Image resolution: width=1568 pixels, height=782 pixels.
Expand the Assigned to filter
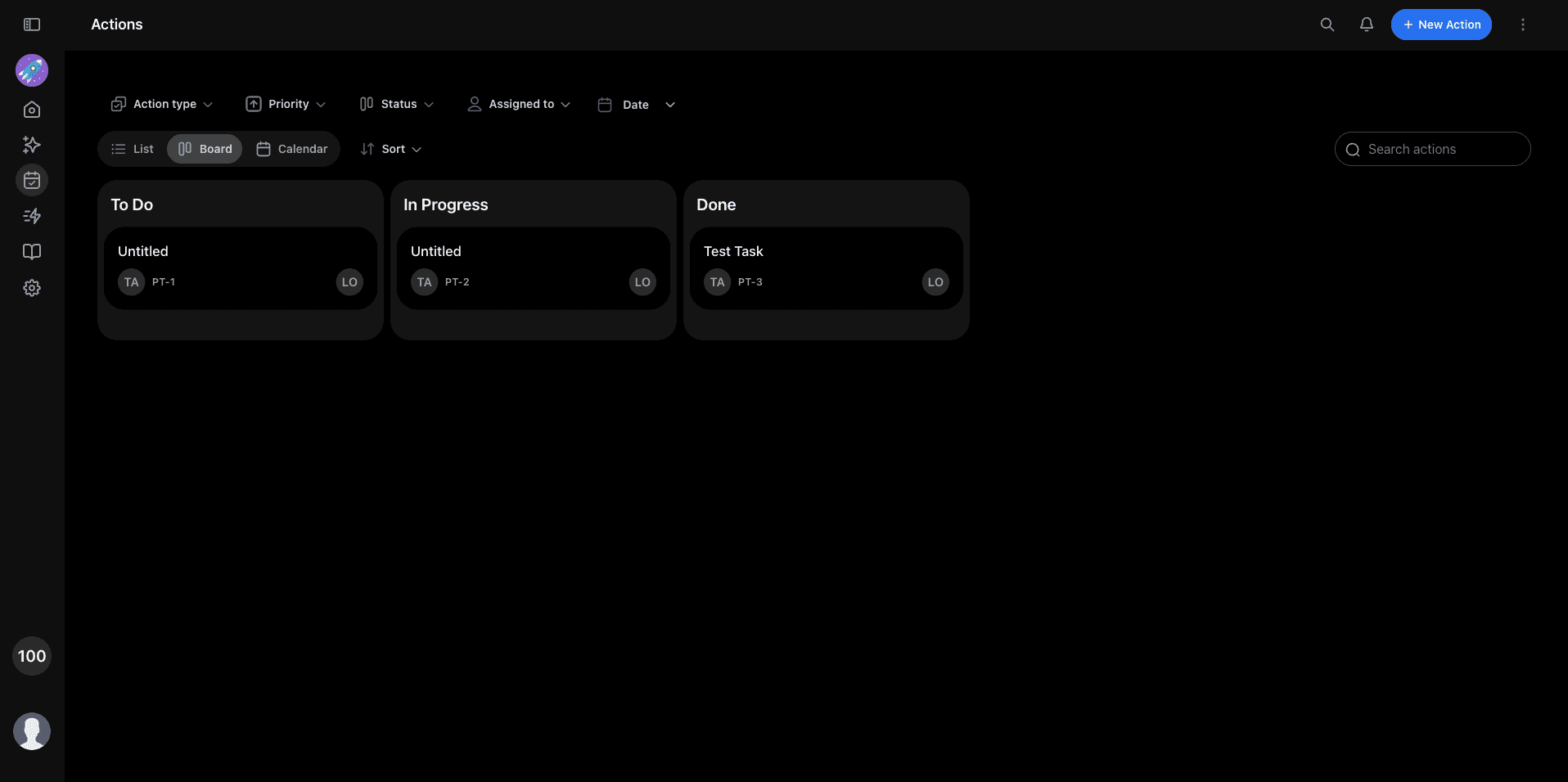(x=518, y=104)
